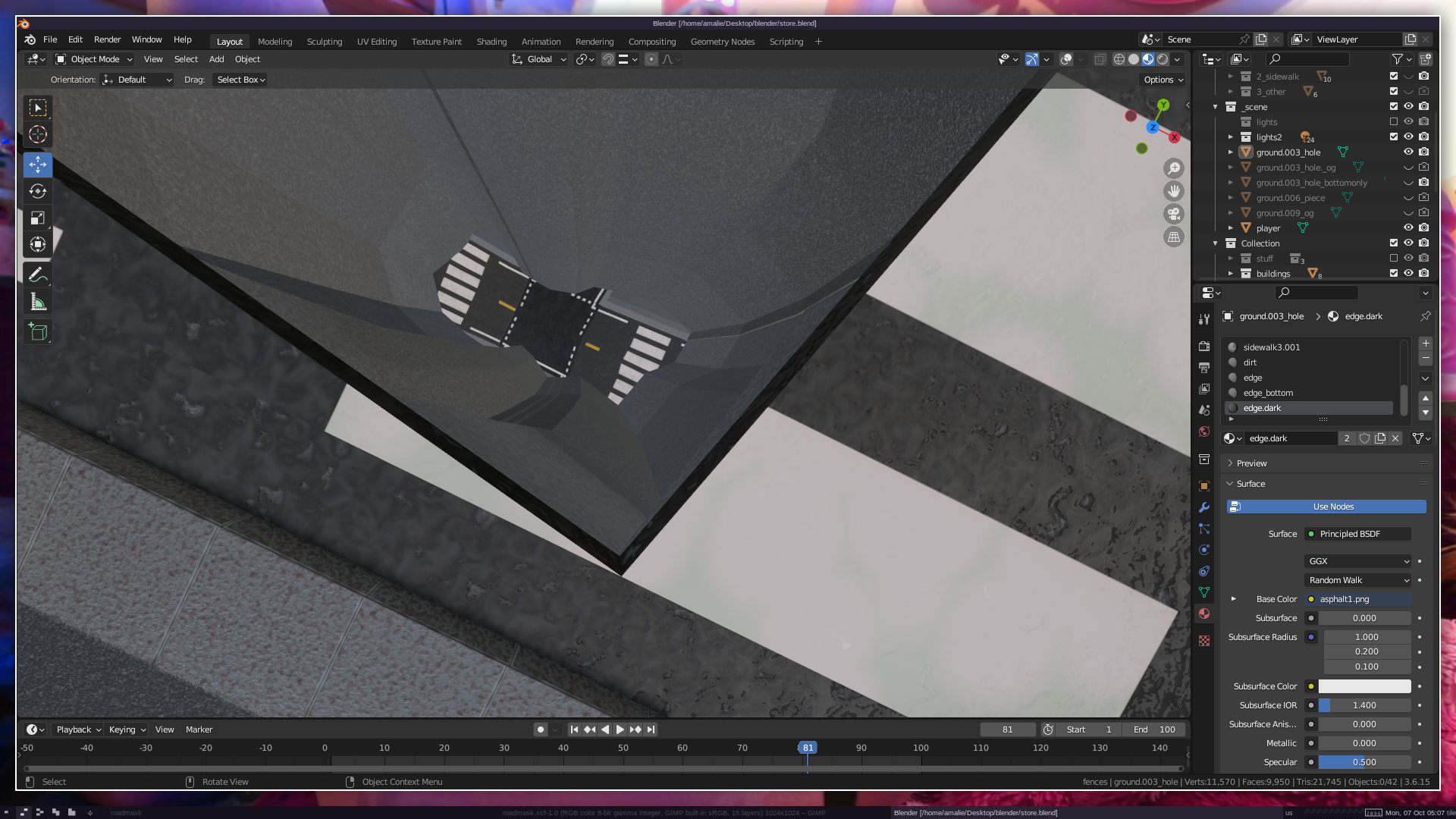Select the Add Cube tool
This screenshot has width=1456, height=819.
pyautogui.click(x=37, y=331)
